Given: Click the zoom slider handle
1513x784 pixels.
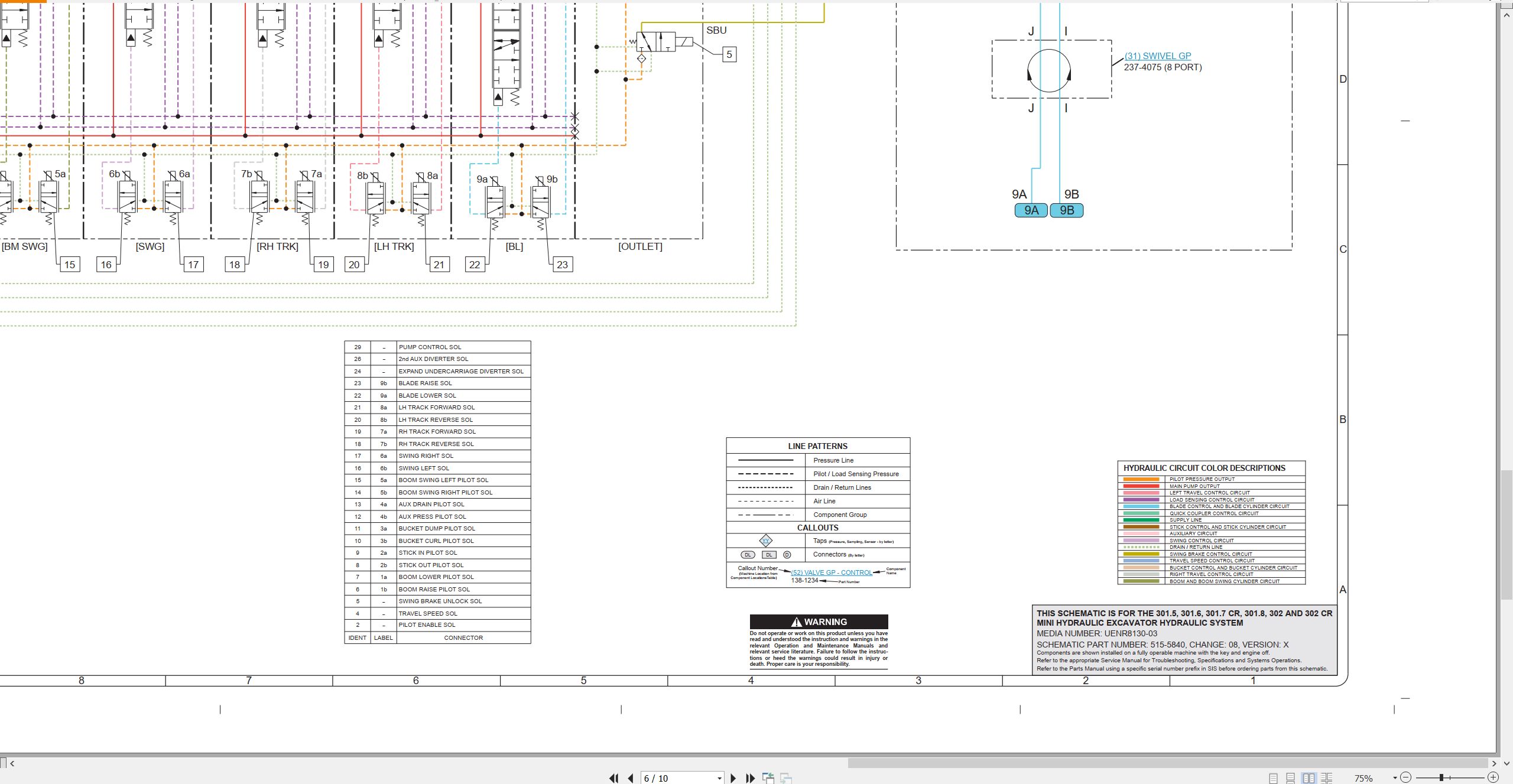Looking at the screenshot, I should tap(1441, 778).
